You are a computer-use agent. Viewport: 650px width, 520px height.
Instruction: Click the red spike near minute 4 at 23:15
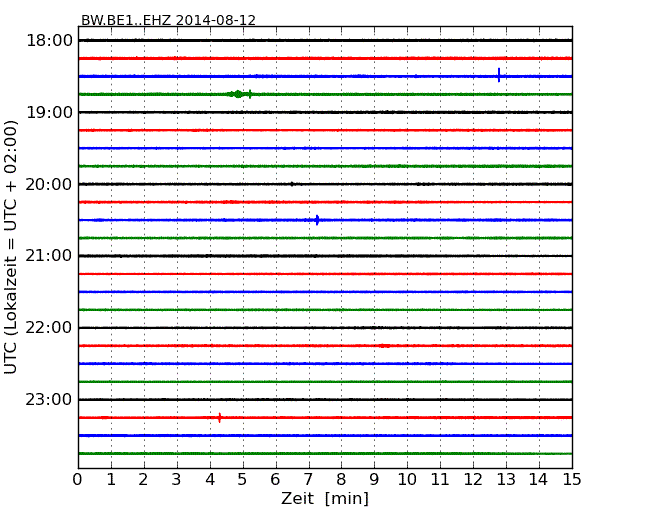219,418
